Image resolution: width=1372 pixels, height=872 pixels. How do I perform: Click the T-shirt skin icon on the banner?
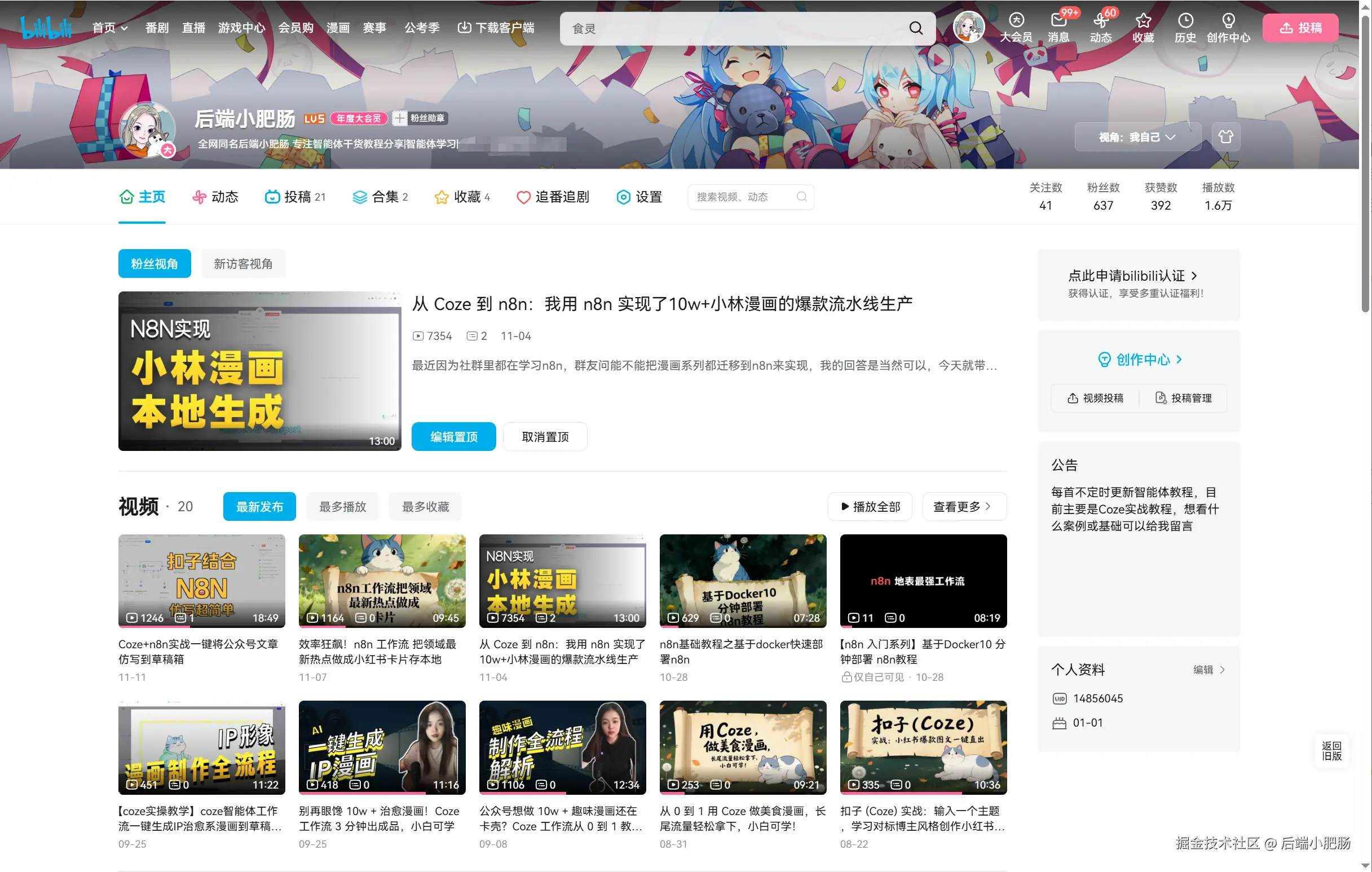pos(1225,137)
